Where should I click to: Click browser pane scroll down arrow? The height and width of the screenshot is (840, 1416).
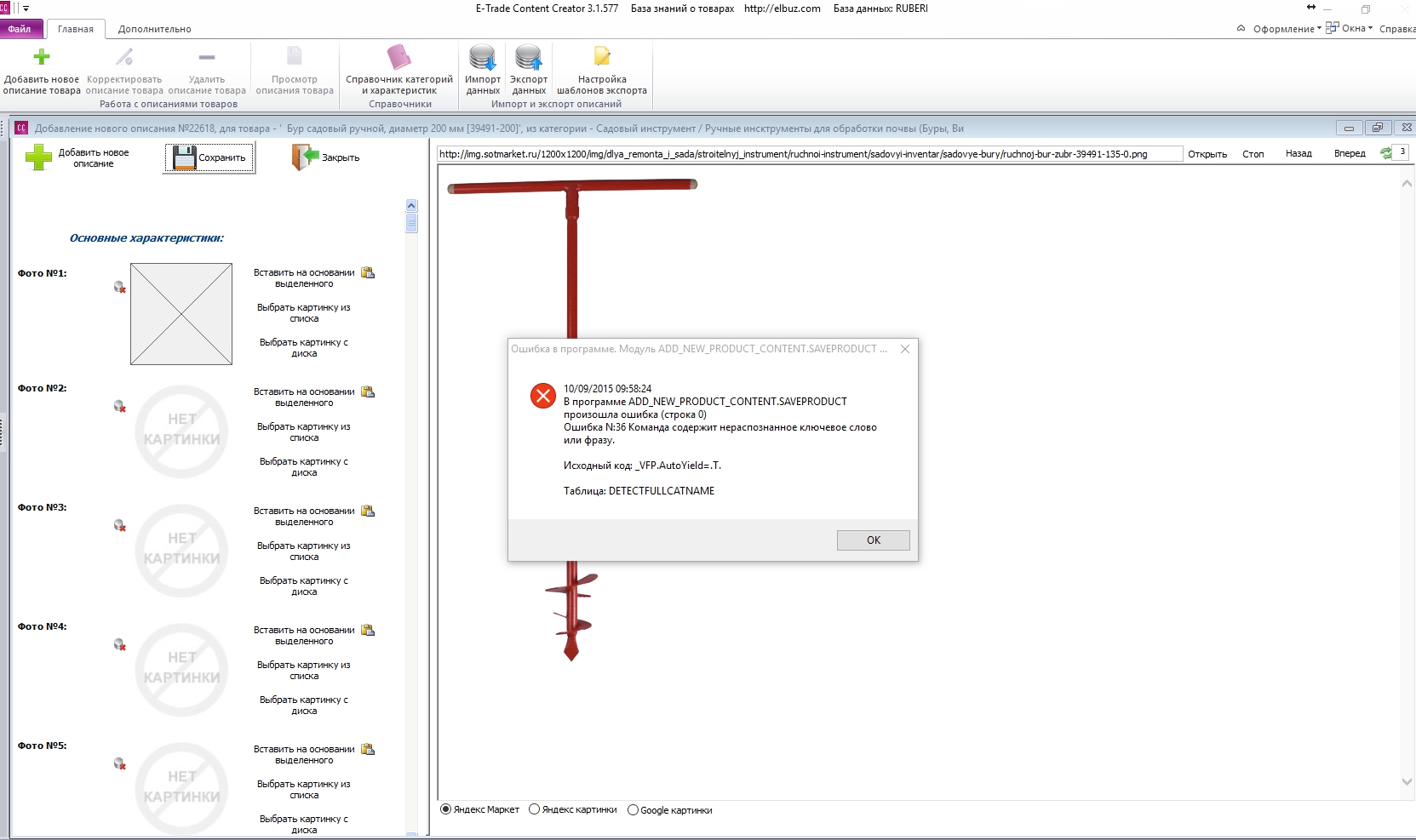click(x=1407, y=781)
